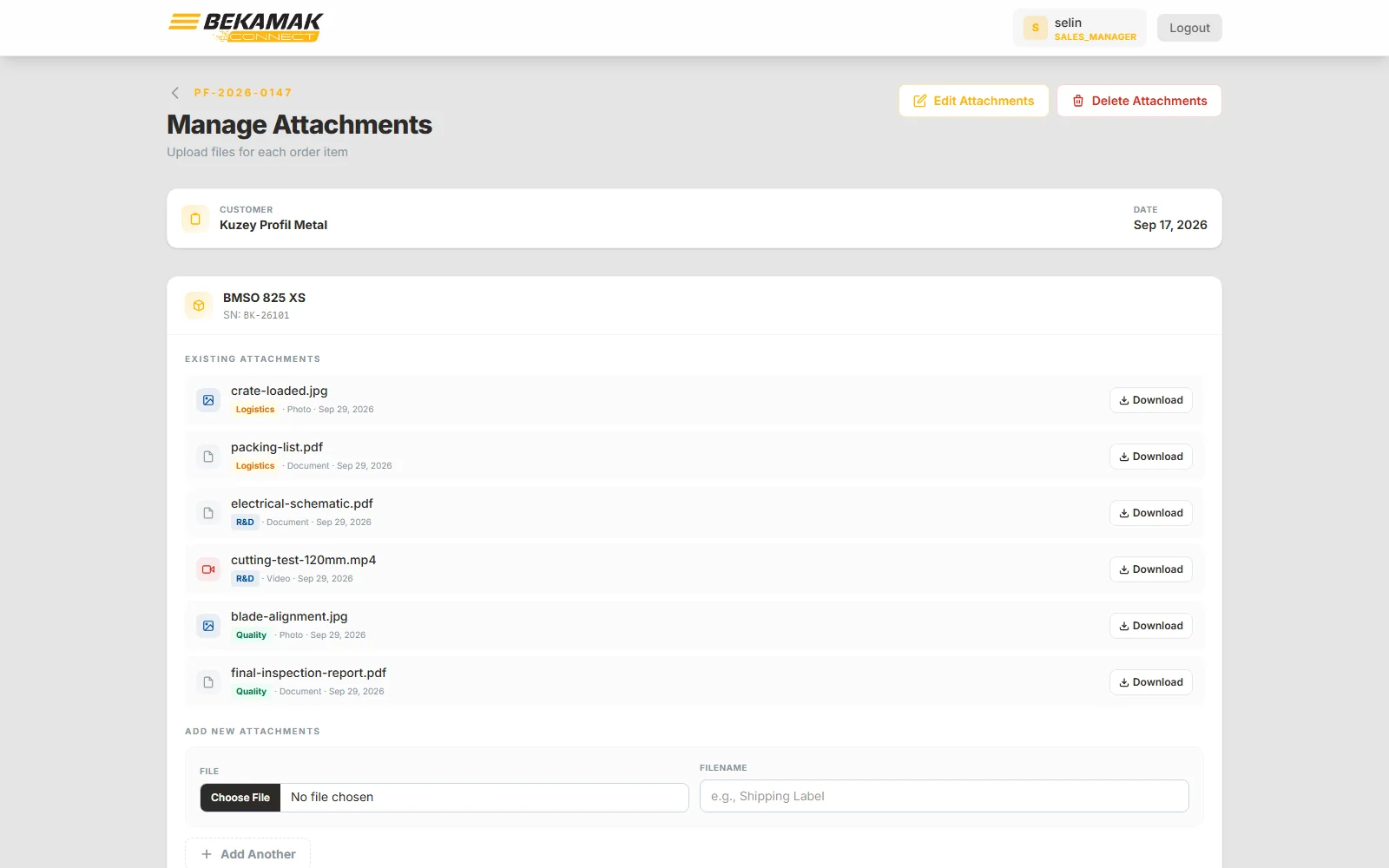Image resolution: width=1389 pixels, height=868 pixels.
Task: Go back using the chevron arrow beside PF-2026-0147
Action: 175,93
